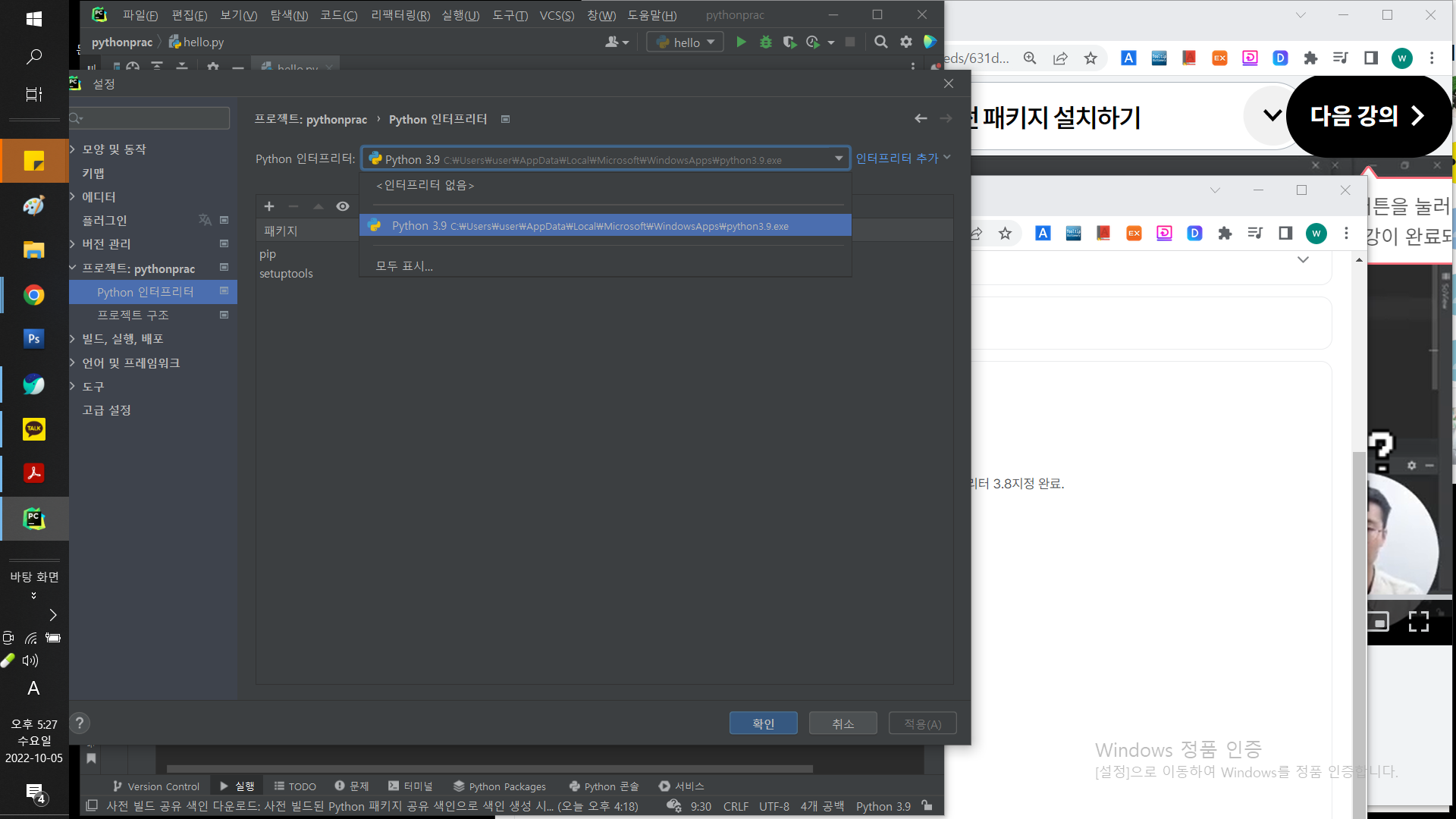Open 도구(T) menu

pos(510,15)
